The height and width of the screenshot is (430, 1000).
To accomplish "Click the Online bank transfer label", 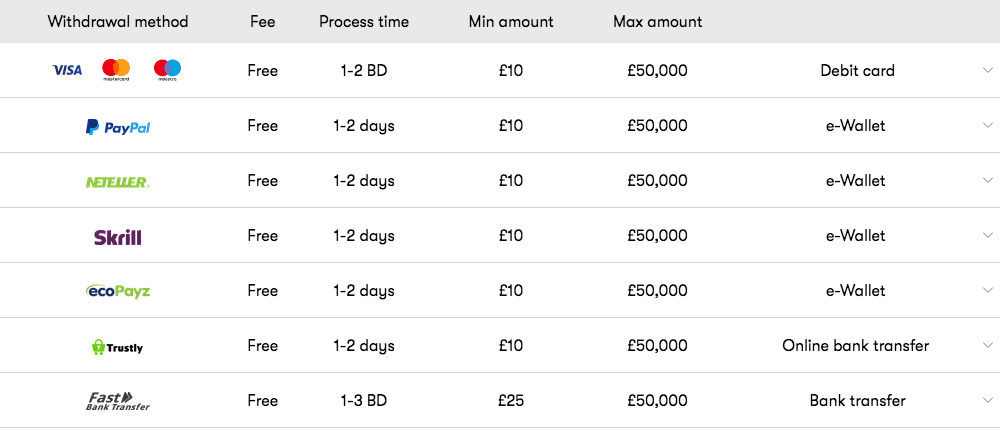I will [x=856, y=346].
